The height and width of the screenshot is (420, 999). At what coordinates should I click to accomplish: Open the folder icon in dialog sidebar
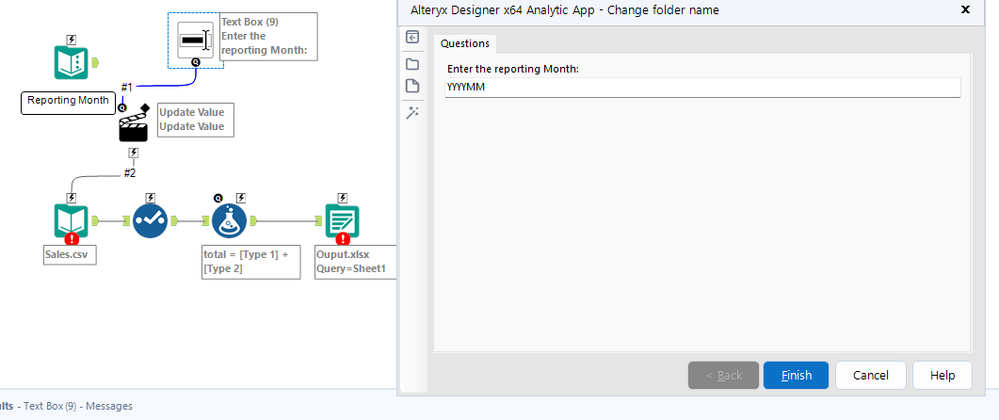pyautogui.click(x=412, y=64)
